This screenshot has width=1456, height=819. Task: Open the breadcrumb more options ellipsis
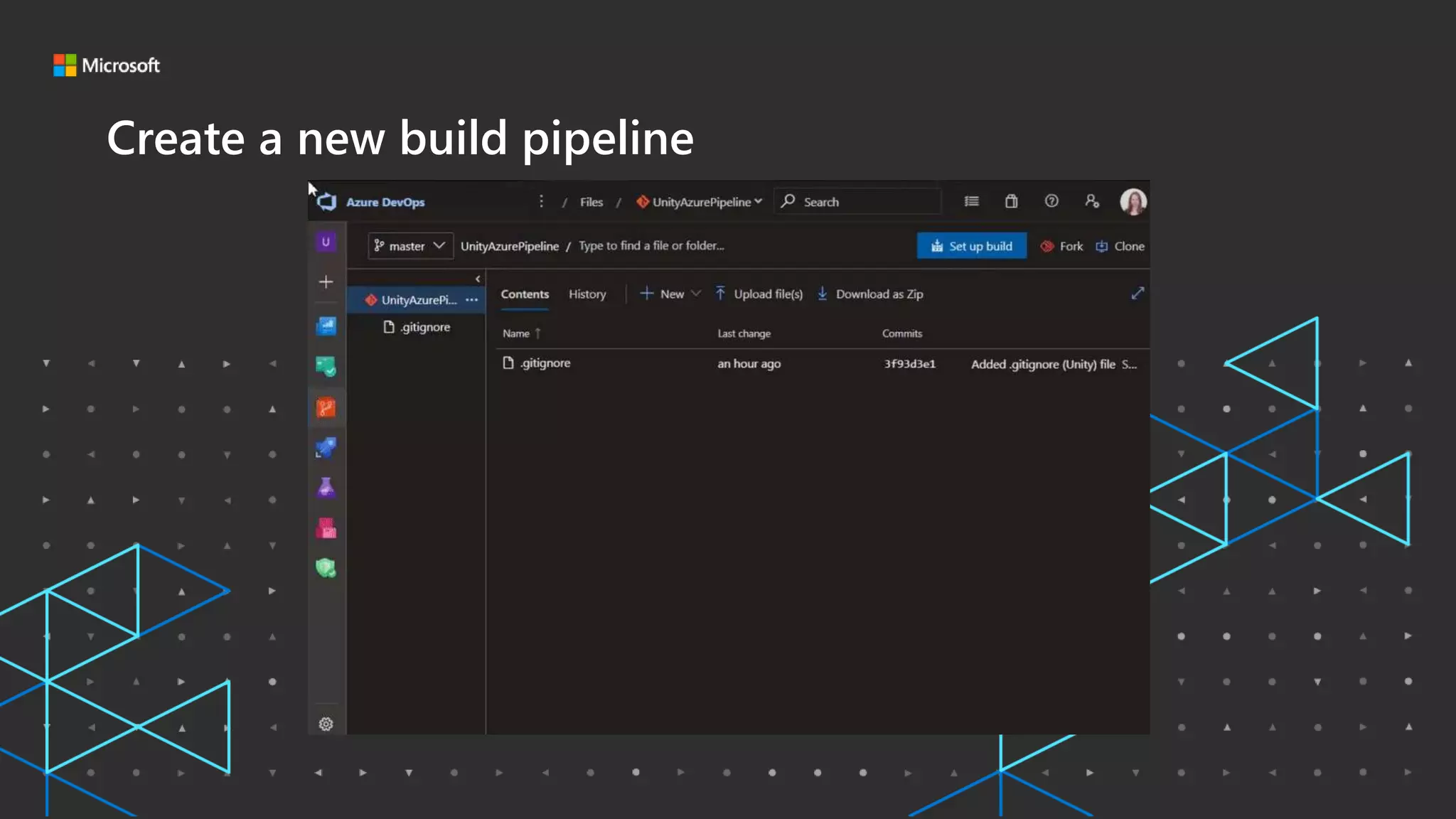coord(541,202)
